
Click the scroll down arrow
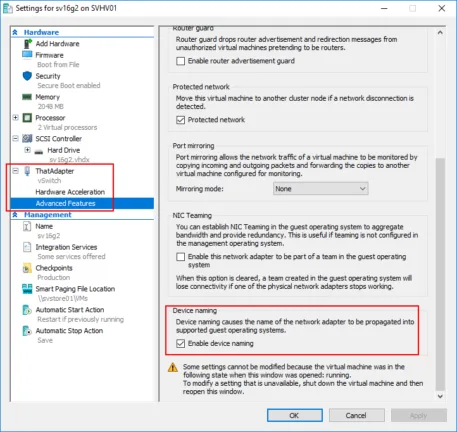(x=440, y=396)
